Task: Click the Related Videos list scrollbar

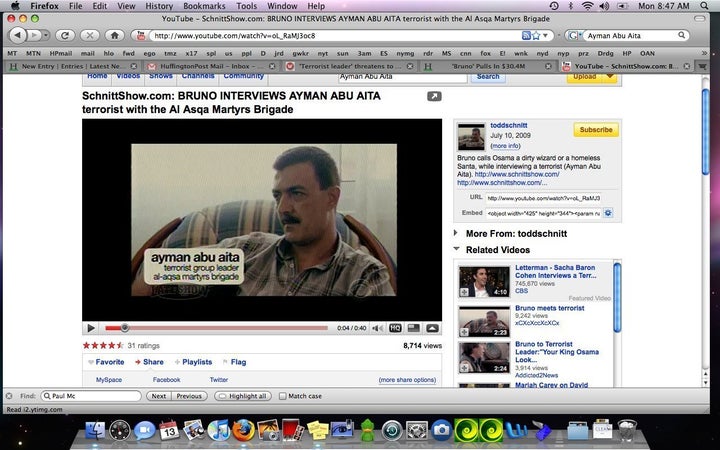Action: coord(617,297)
